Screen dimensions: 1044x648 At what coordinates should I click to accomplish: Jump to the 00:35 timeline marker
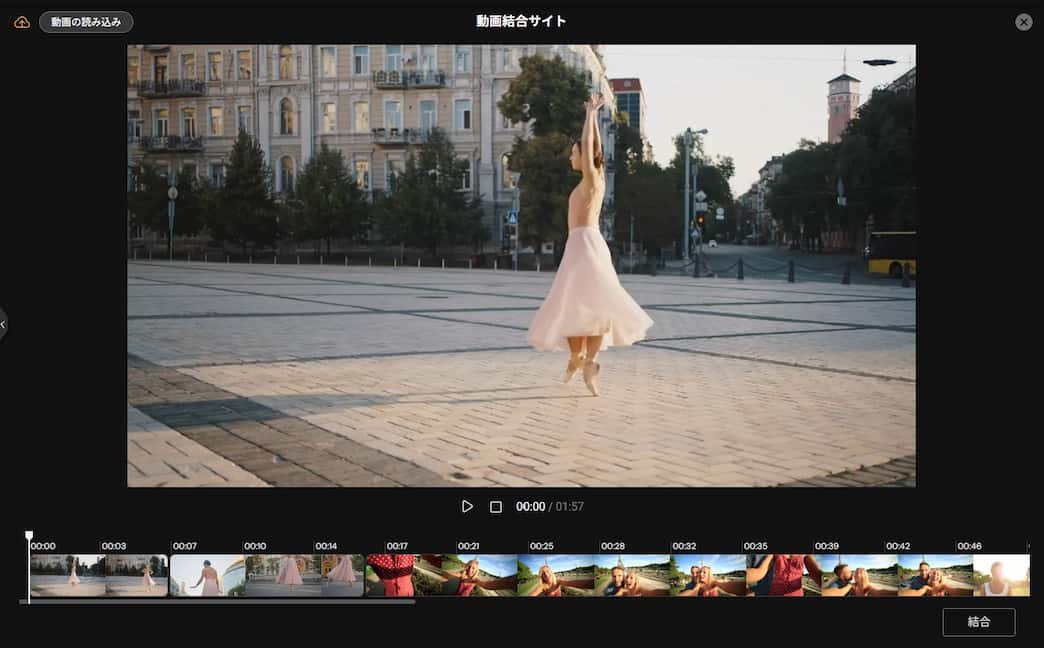tap(755, 547)
